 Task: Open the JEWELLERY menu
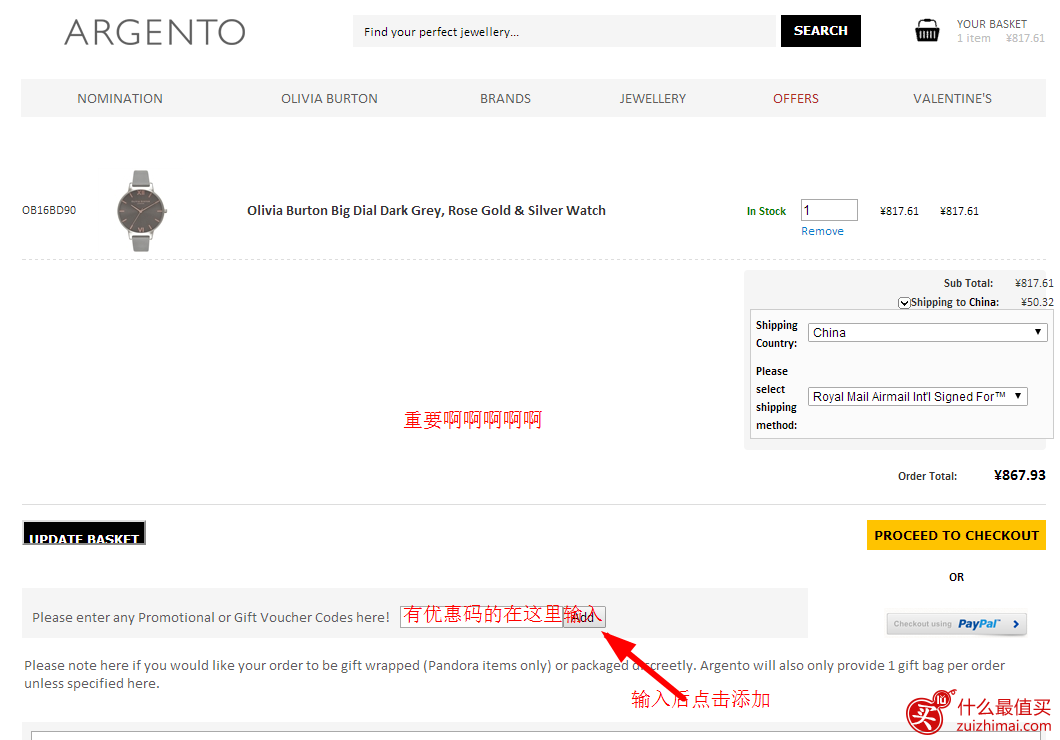pyautogui.click(x=652, y=99)
